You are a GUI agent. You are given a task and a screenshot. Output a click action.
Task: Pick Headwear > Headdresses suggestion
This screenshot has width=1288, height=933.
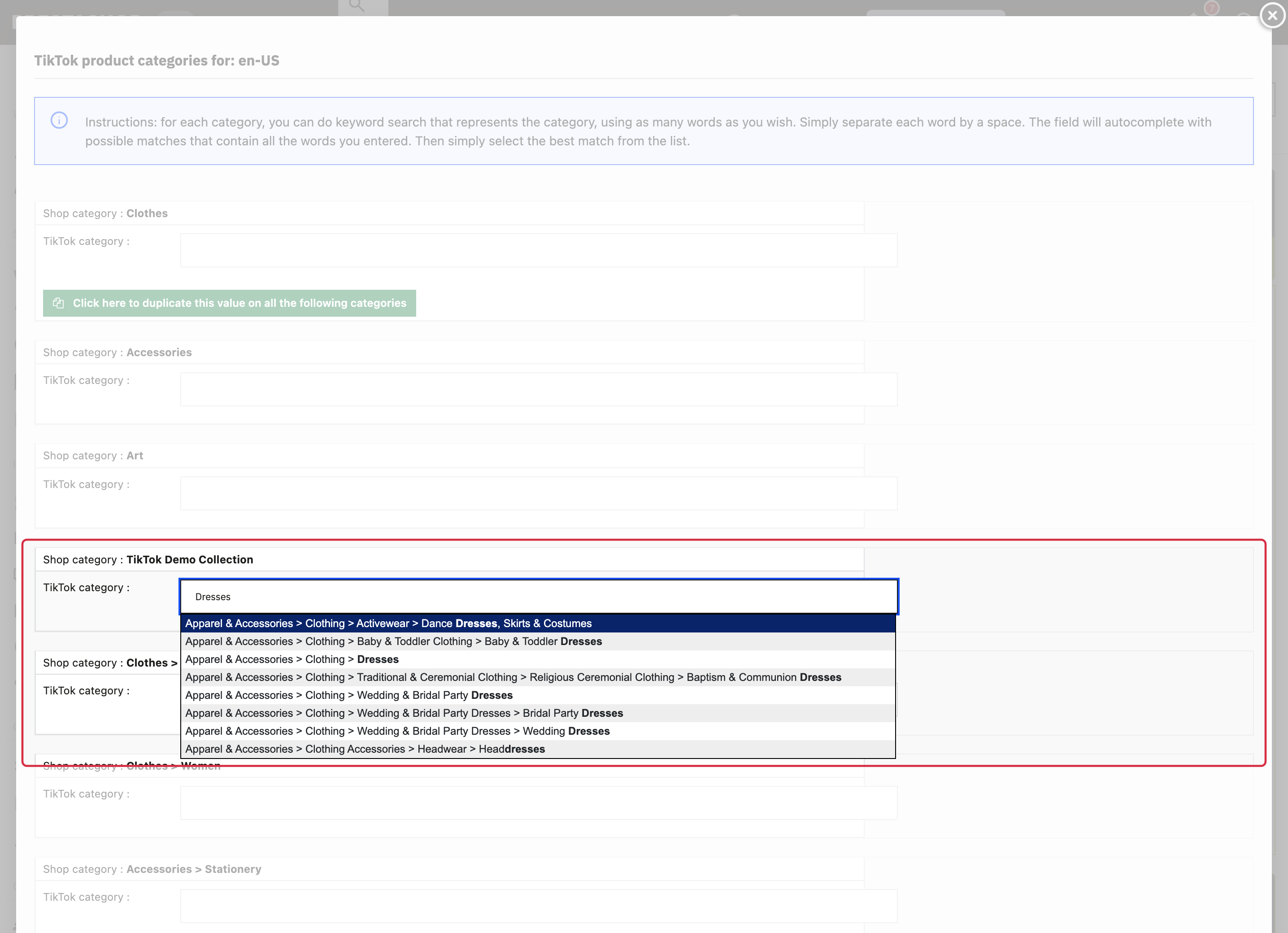(x=538, y=749)
